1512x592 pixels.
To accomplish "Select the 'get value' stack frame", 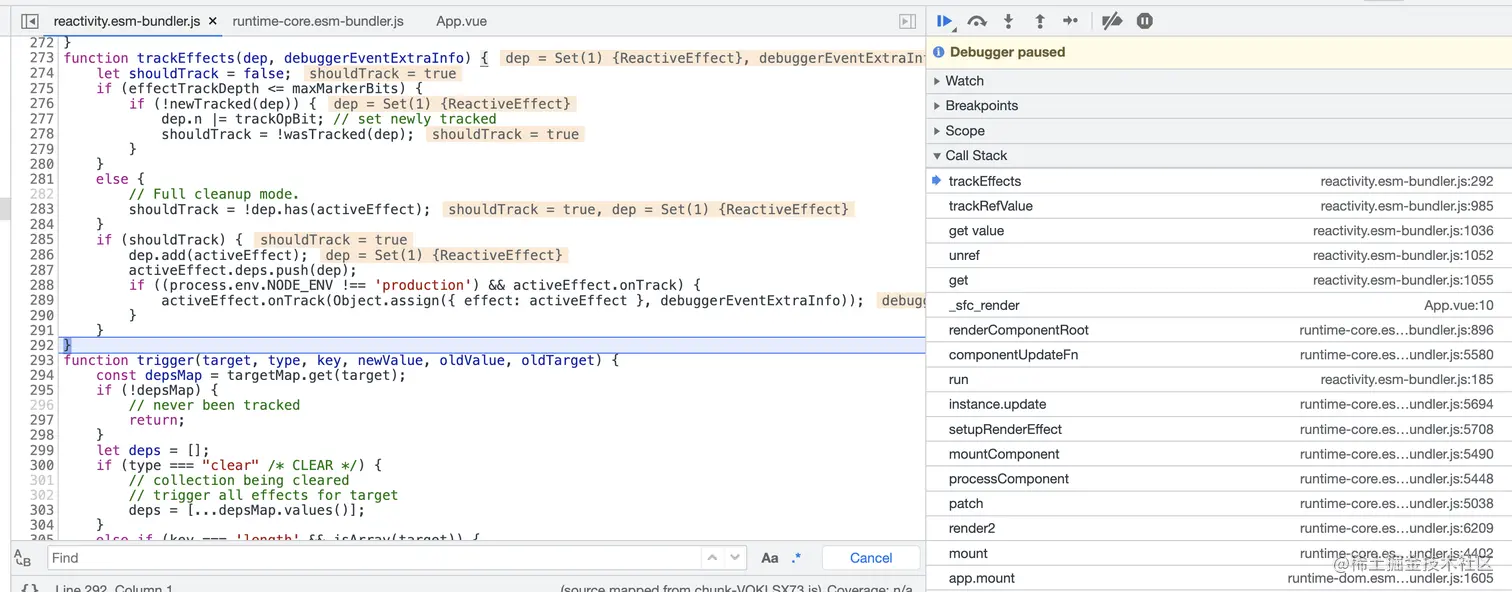I will click(1219, 231).
